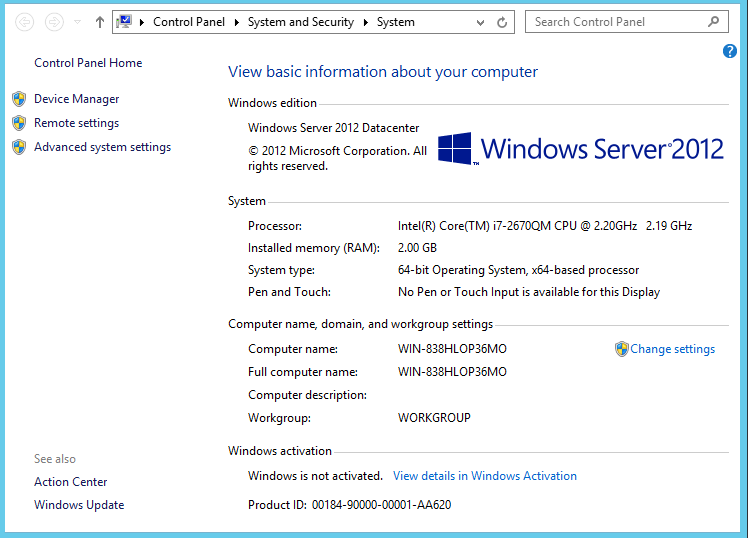Click the 2.00 GB RAM value
This screenshot has width=750, height=538.
click(x=417, y=248)
